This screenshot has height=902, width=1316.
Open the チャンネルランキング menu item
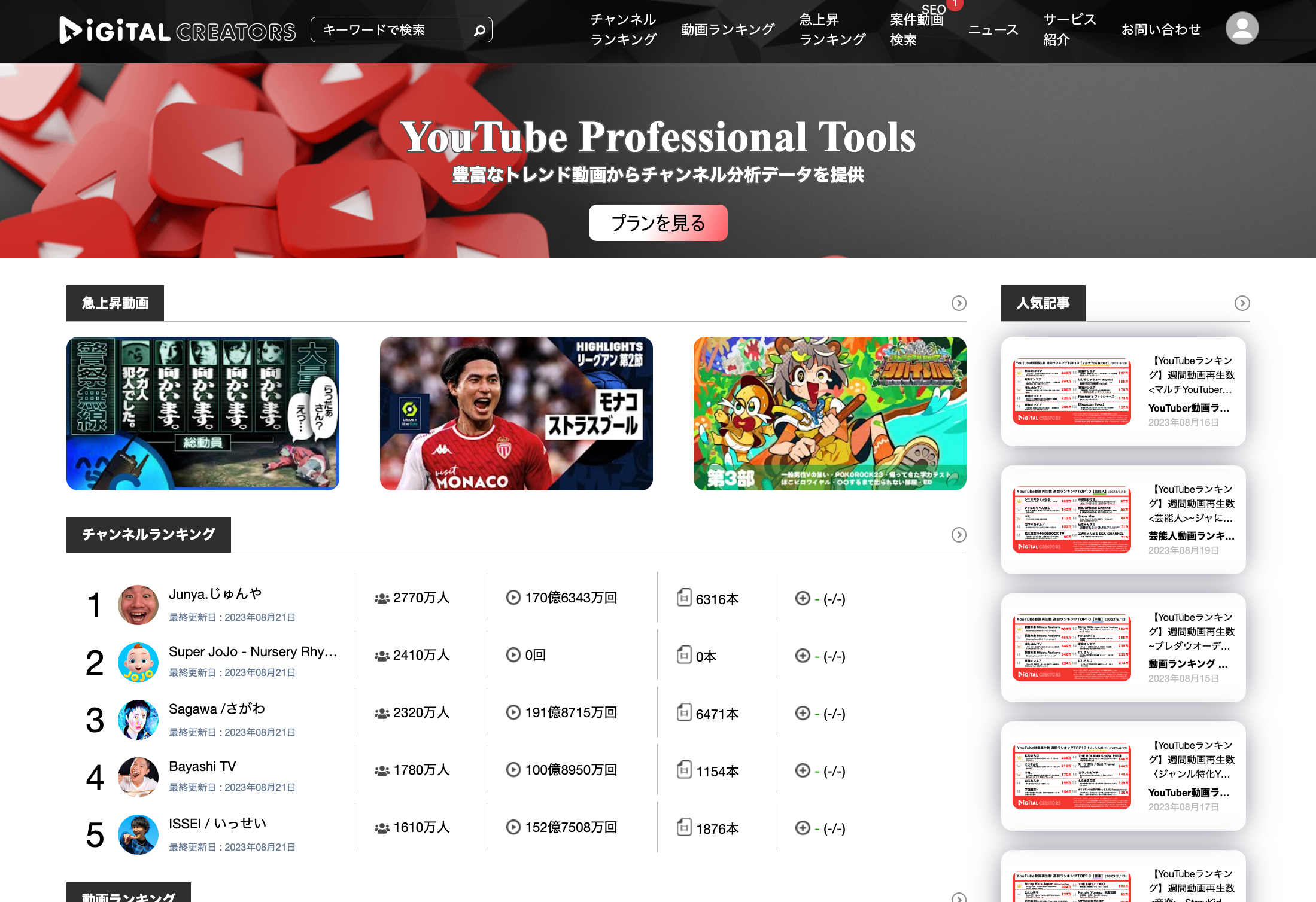(x=623, y=29)
